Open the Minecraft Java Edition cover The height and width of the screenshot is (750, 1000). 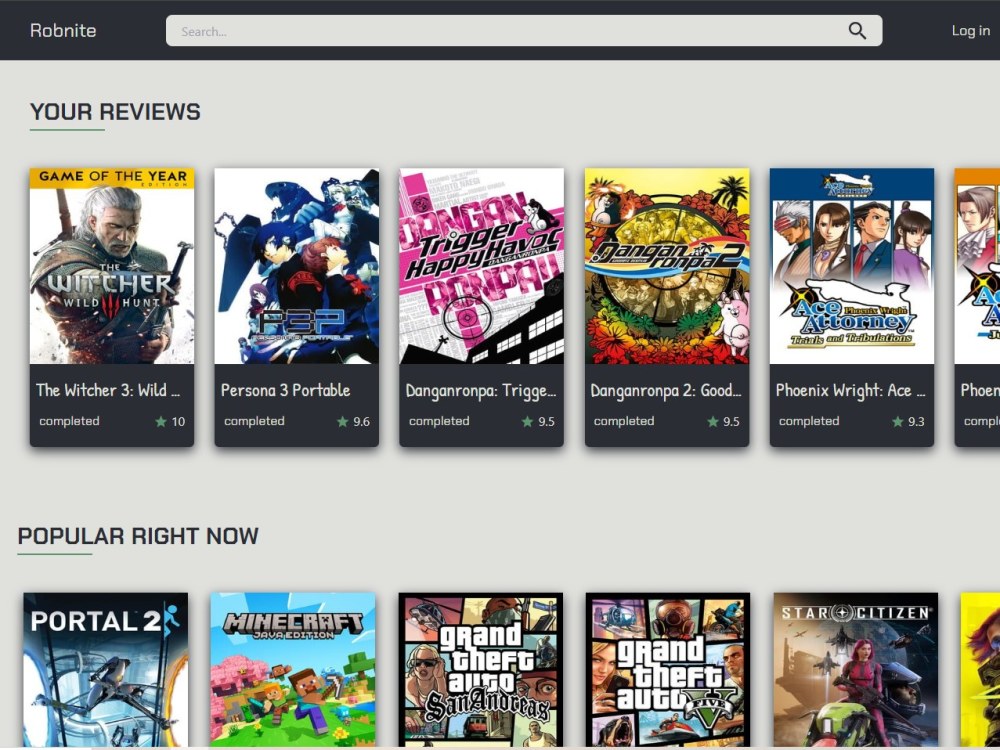pyautogui.click(x=293, y=670)
